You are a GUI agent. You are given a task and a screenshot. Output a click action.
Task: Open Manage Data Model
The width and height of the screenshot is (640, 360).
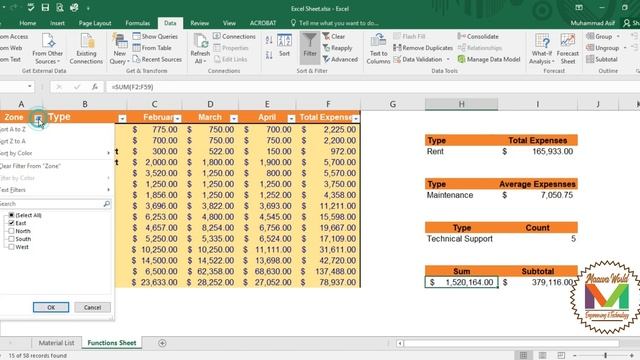click(x=489, y=59)
